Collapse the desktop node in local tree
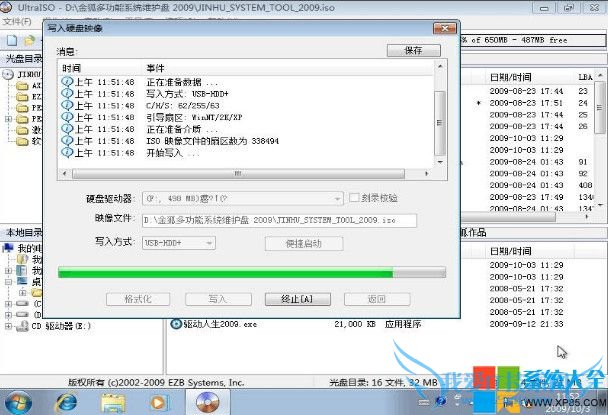This screenshot has height=415, width=609. (8, 281)
